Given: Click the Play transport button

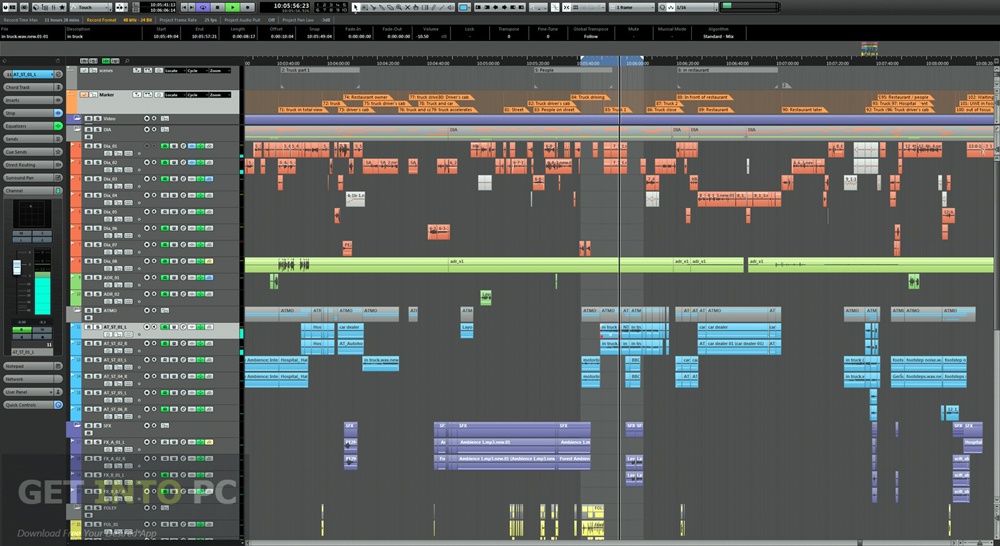Looking at the screenshot, I should pos(232,7).
